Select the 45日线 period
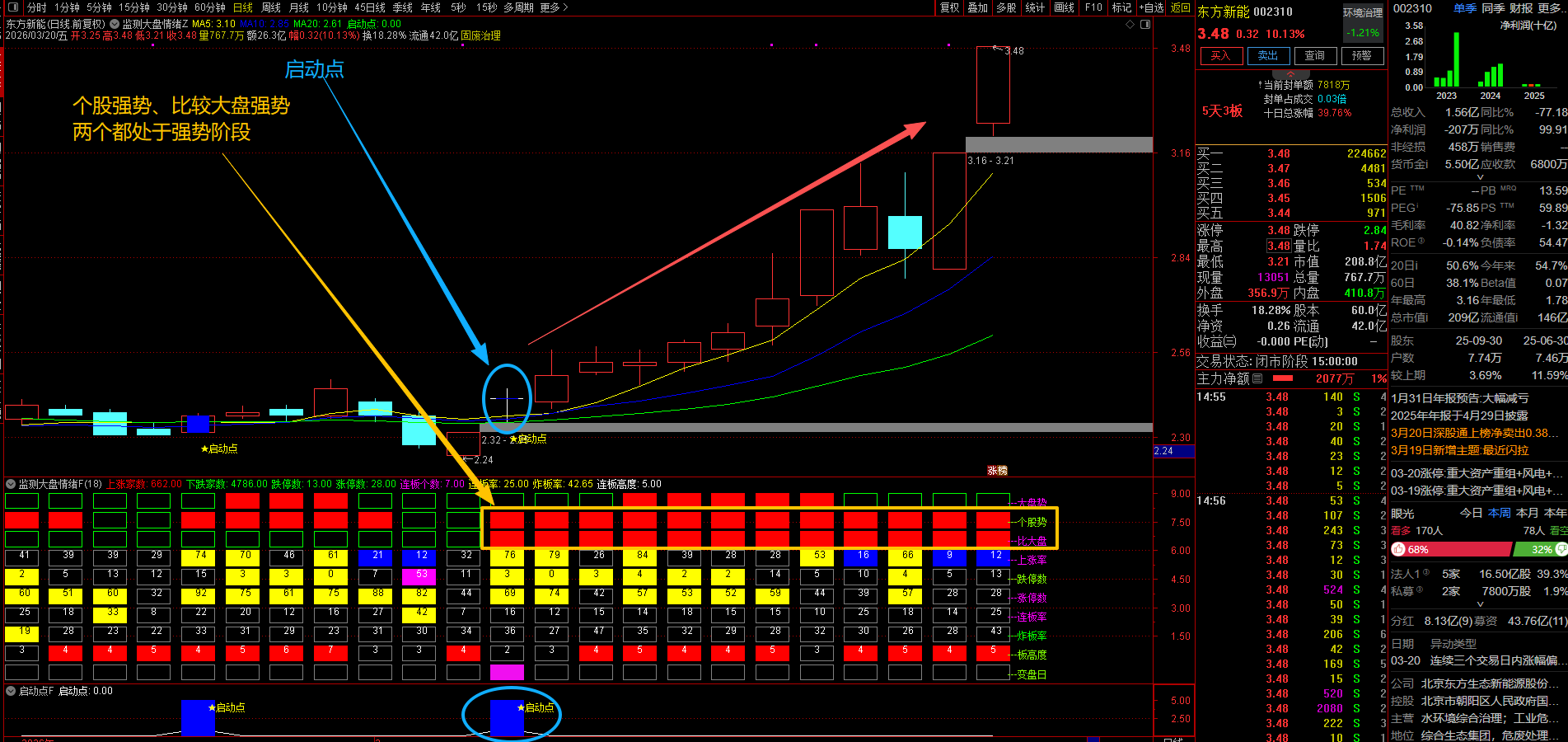 click(x=370, y=7)
